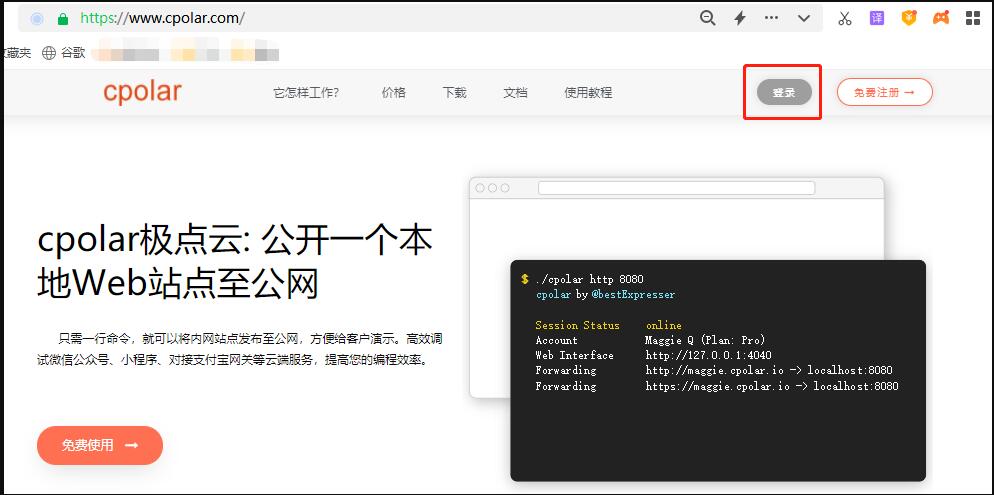994x495 pixels.
Task: Click the zoom magnifier icon in address bar
Action: click(707, 18)
